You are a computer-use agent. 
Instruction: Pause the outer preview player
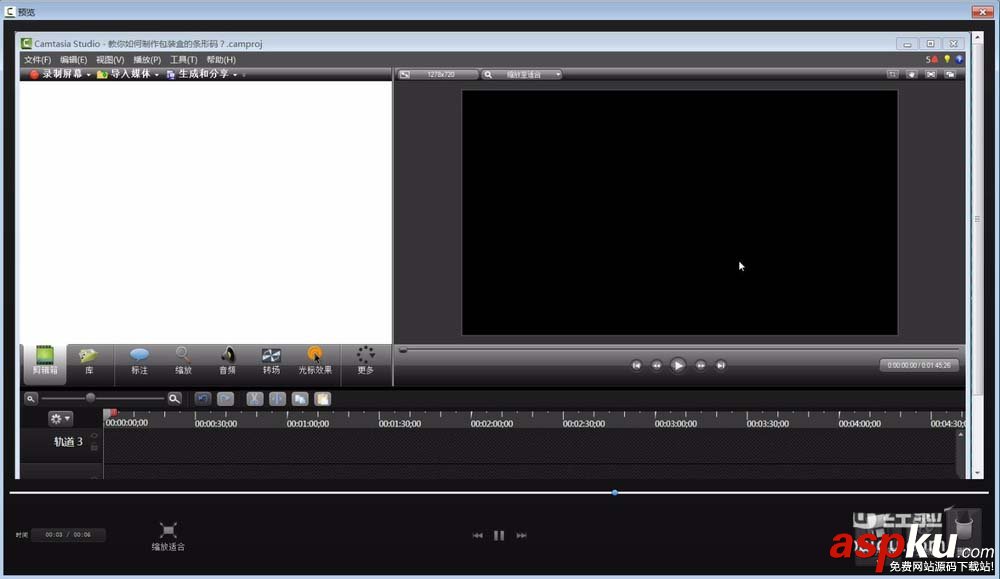pos(499,536)
